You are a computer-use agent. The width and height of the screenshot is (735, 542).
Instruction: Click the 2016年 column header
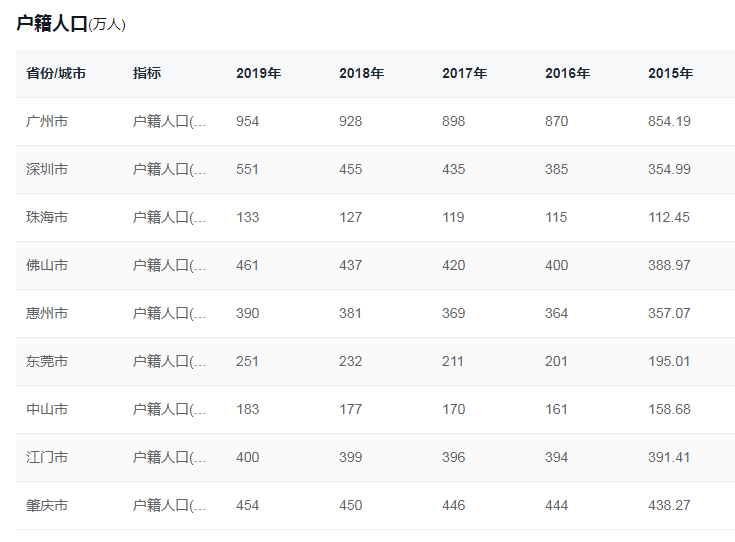coord(567,73)
